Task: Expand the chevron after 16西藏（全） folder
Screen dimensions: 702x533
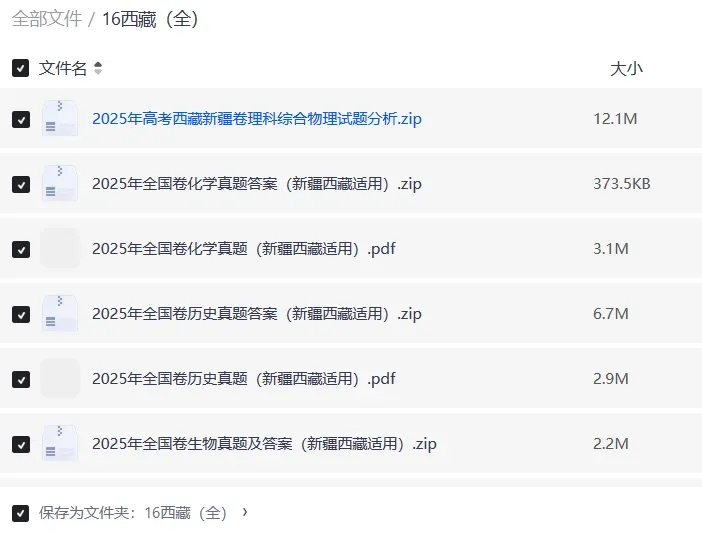Action: click(x=244, y=512)
